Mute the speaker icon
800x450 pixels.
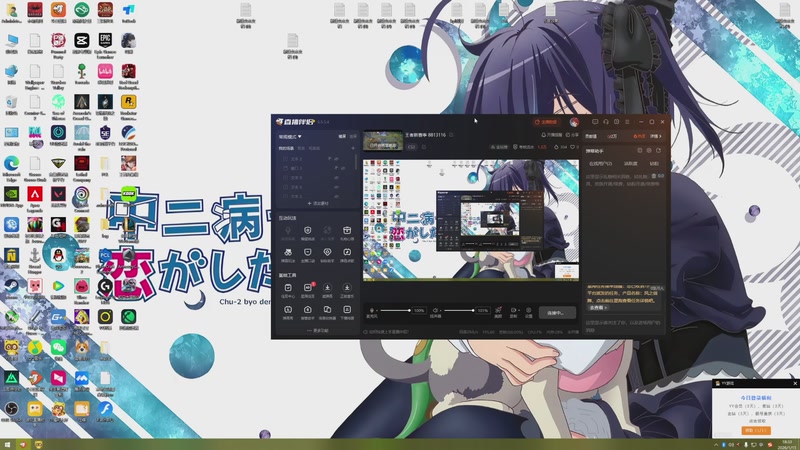tap(435, 310)
